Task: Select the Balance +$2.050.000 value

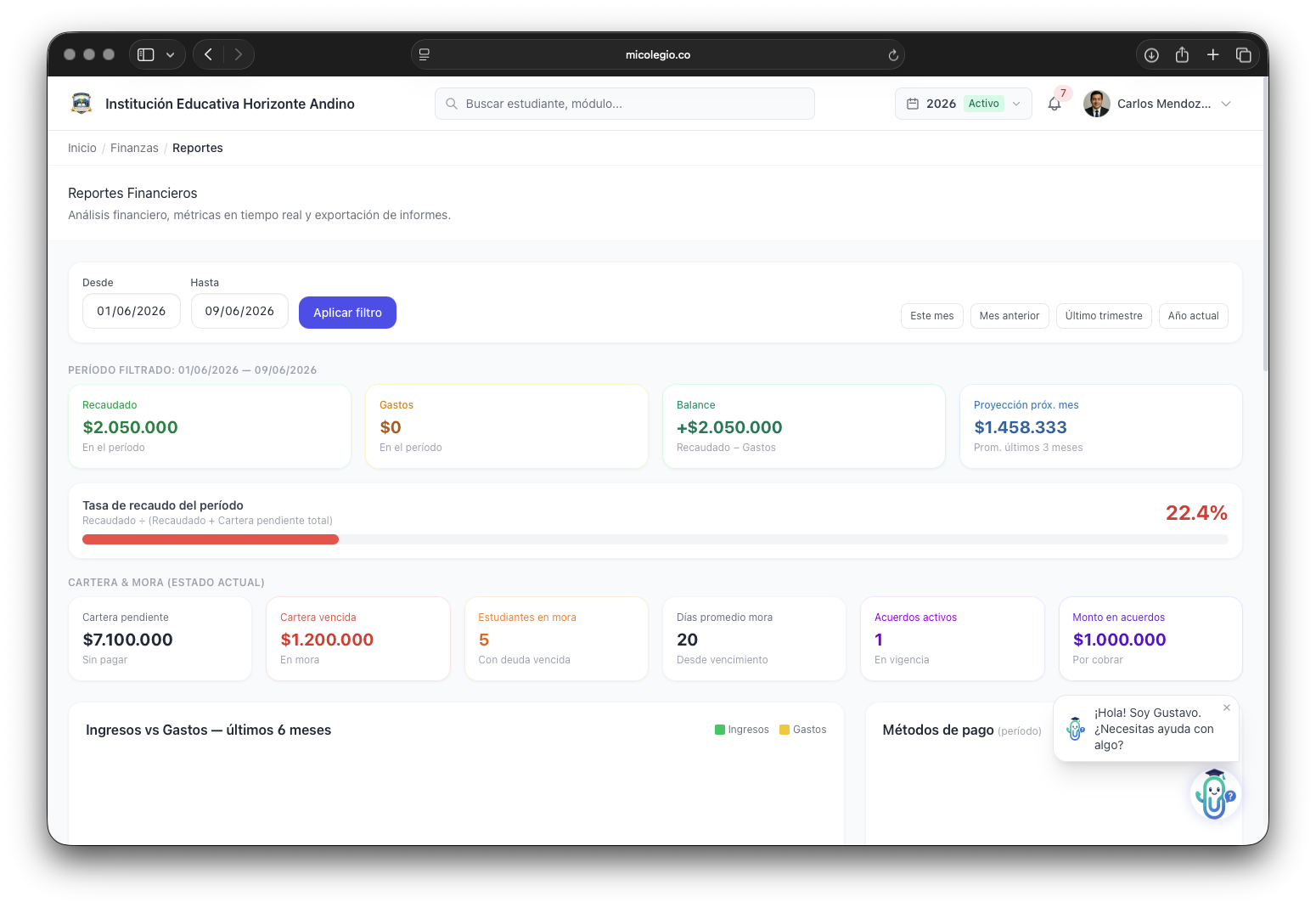Action: [x=729, y=427]
